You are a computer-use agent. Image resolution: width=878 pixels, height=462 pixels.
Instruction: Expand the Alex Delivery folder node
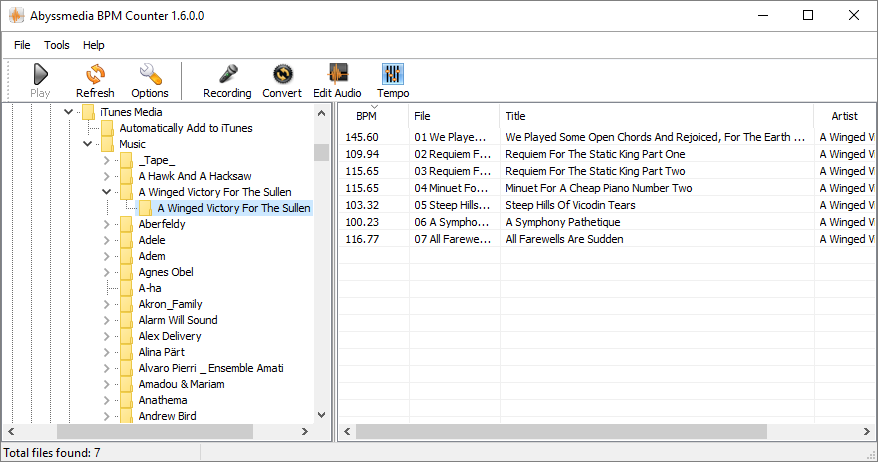[x=106, y=337]
